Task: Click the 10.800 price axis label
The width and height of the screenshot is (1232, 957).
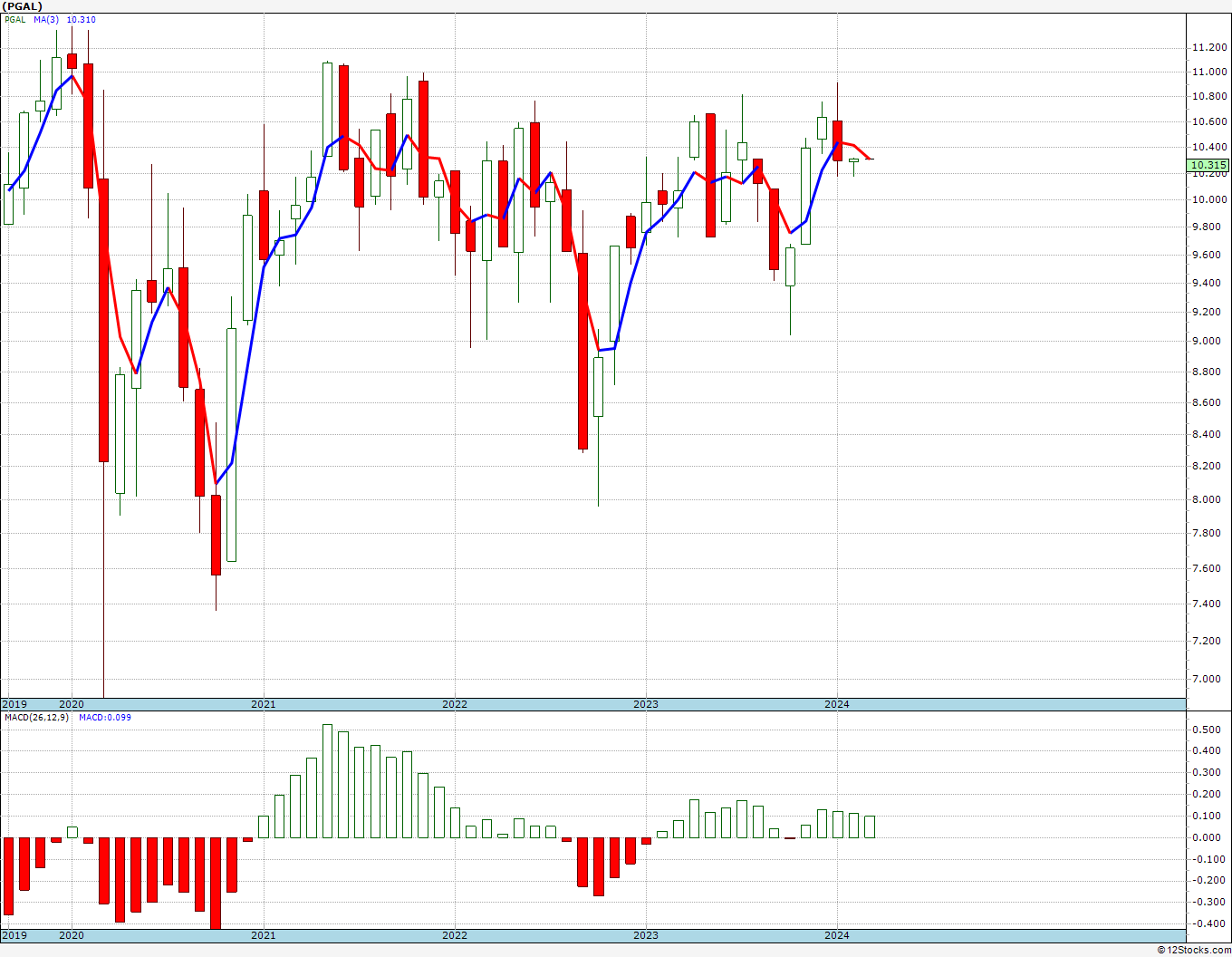Action: (x=1210, y=96)
